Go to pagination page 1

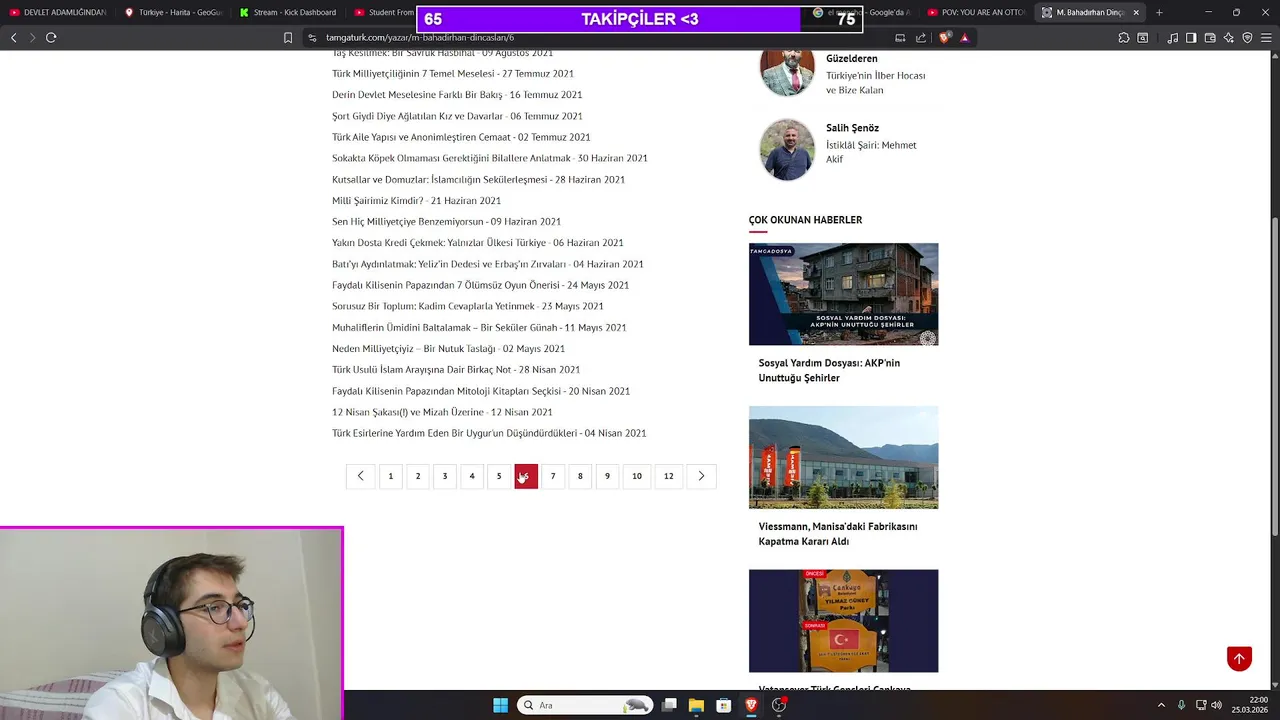tap(391, 476)
